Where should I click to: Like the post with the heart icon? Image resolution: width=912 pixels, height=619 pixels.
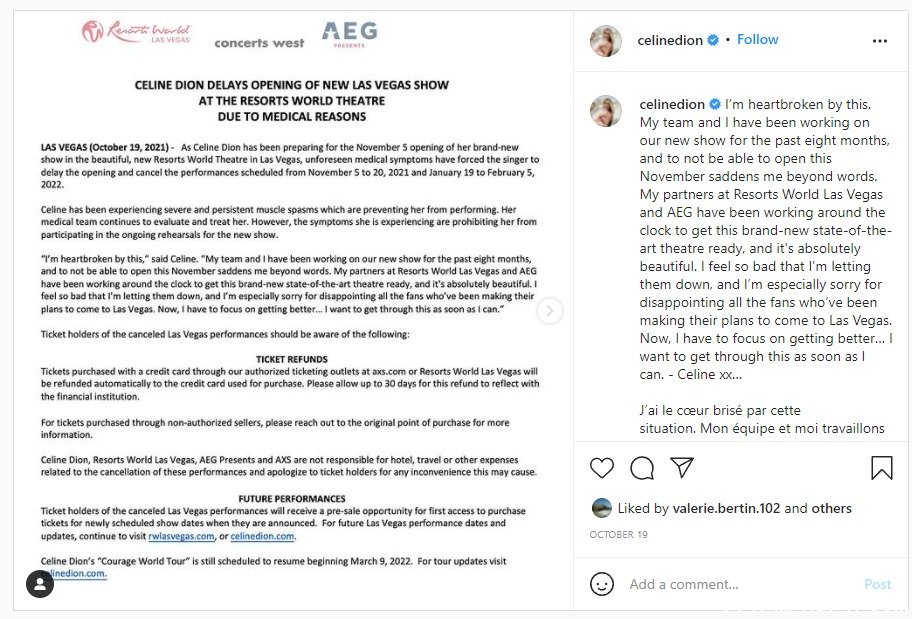(x=601, y=468)
